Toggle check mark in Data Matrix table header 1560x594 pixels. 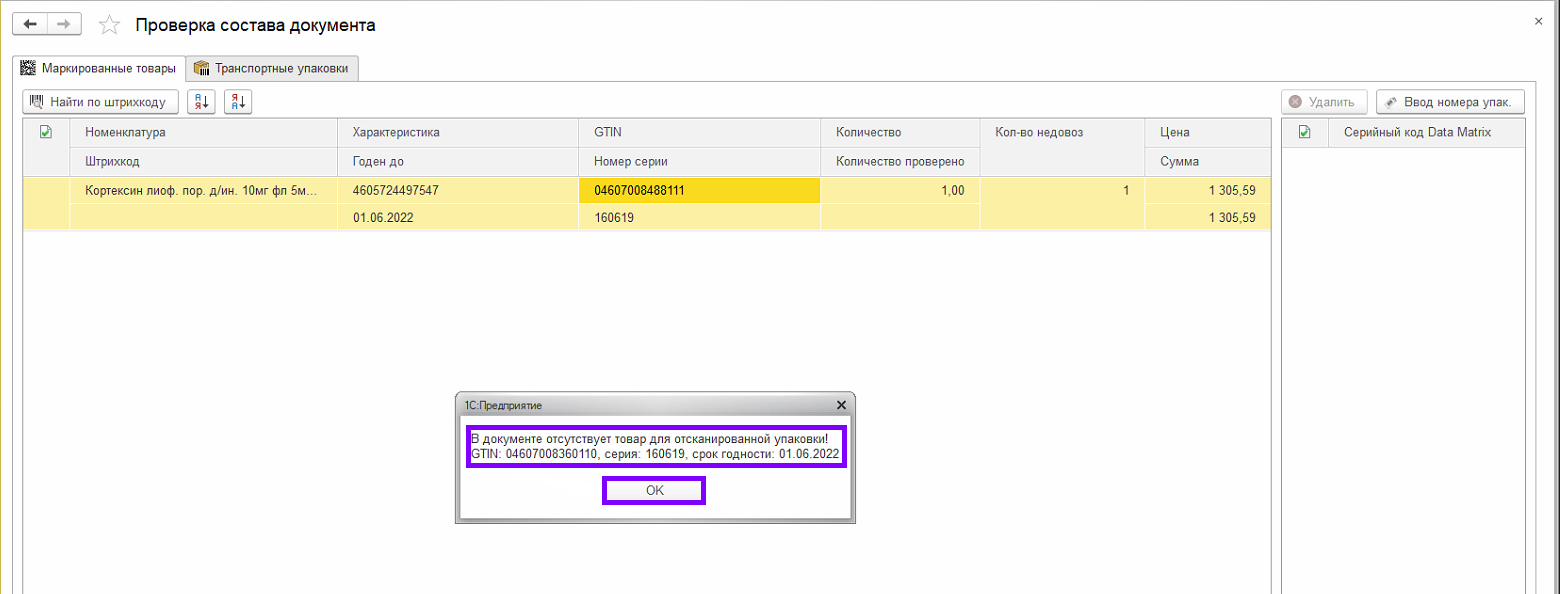[1304, 132]
